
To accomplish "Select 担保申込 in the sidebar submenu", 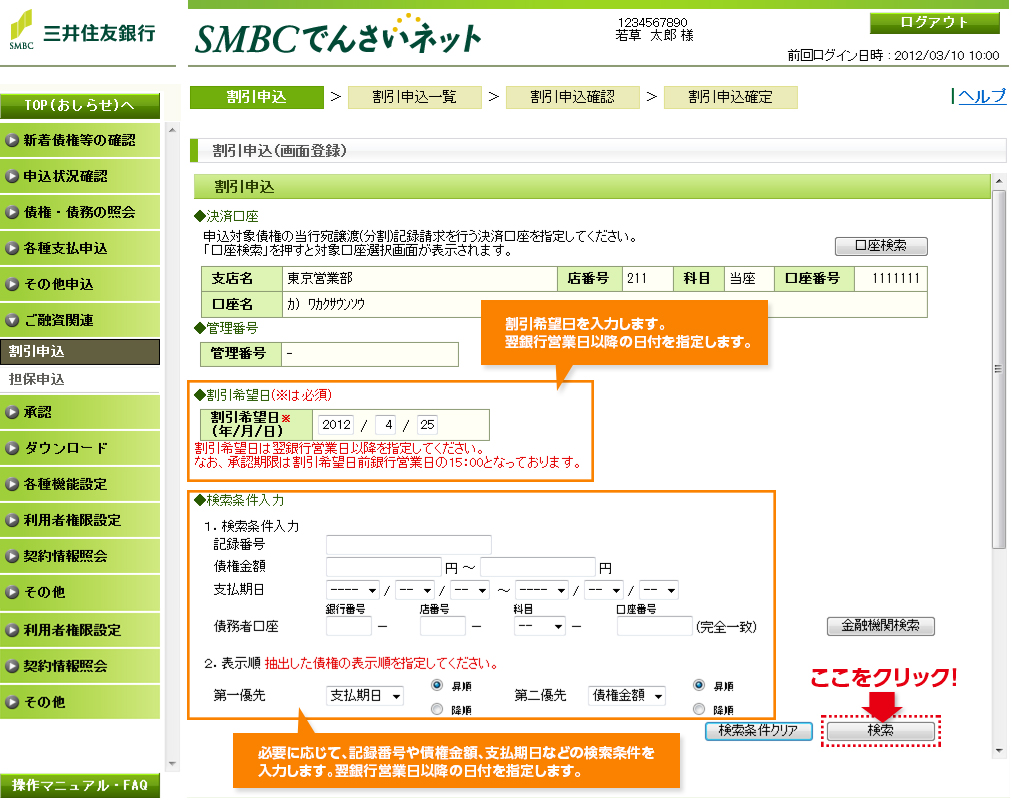I will (x=80, y=379).
